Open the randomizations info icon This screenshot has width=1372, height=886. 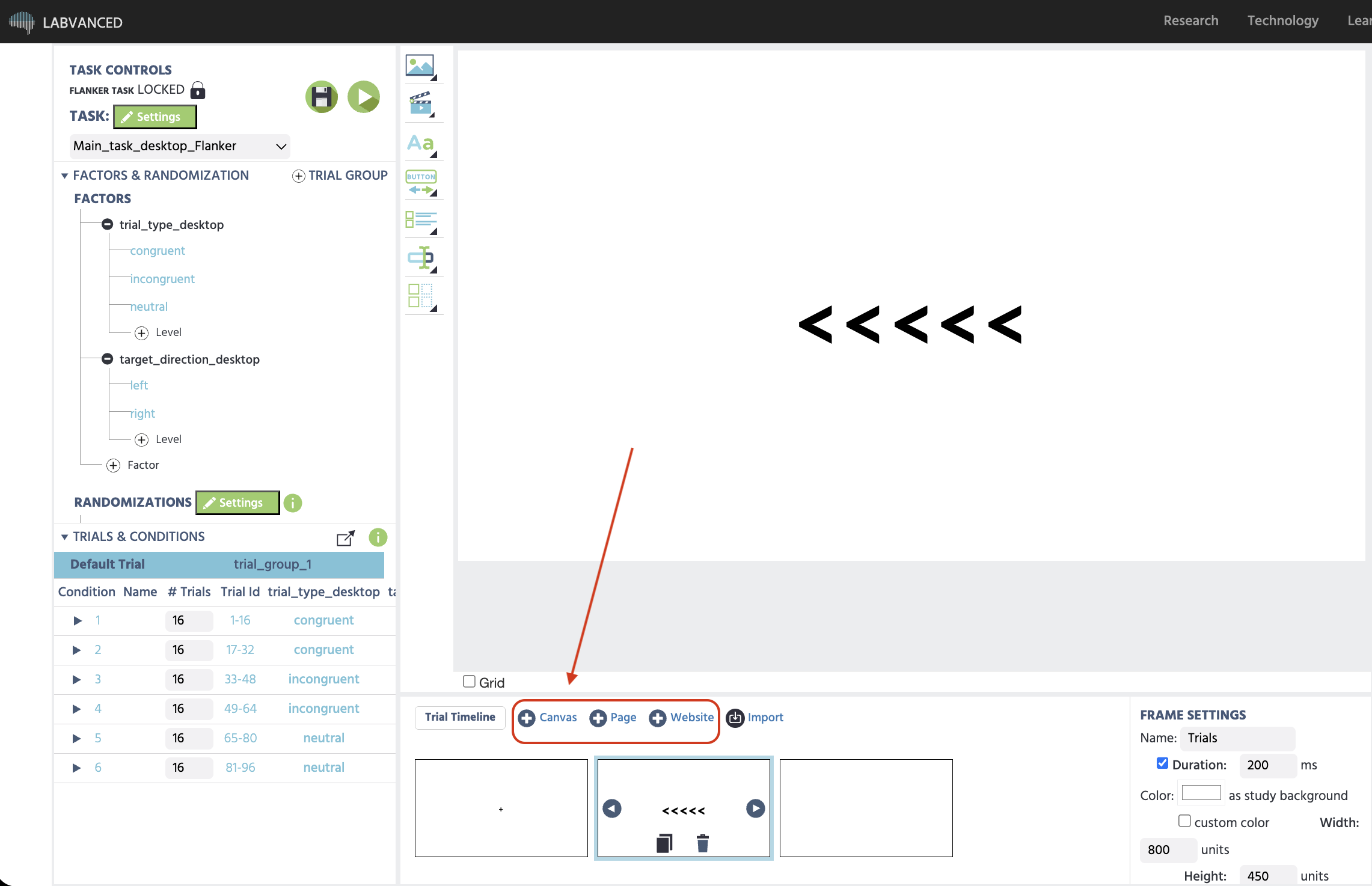293,503
